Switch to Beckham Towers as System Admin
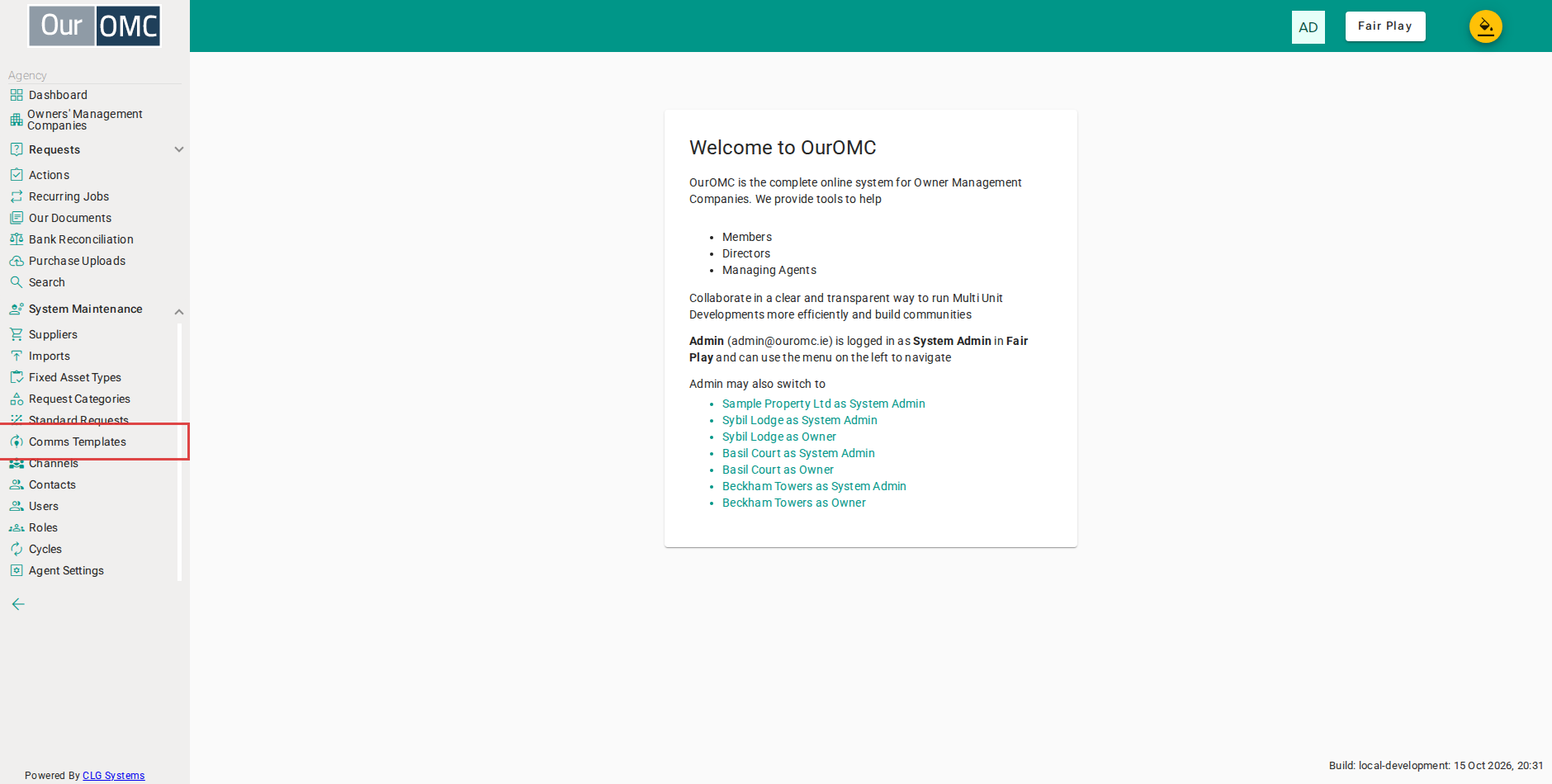Screen dimensions: 1552x784 814,486
